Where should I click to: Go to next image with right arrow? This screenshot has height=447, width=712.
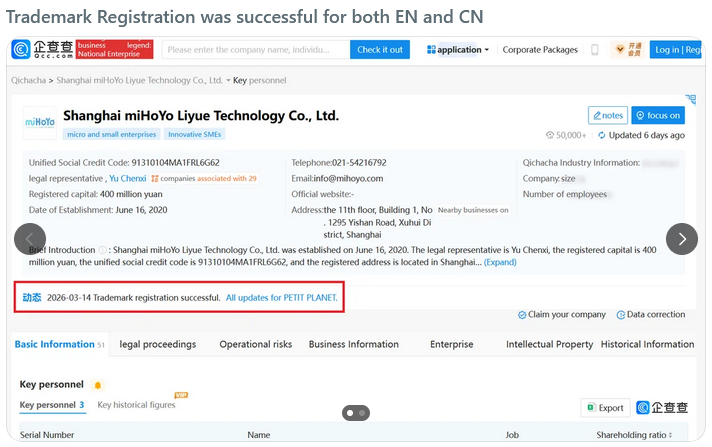pos(682,238)
